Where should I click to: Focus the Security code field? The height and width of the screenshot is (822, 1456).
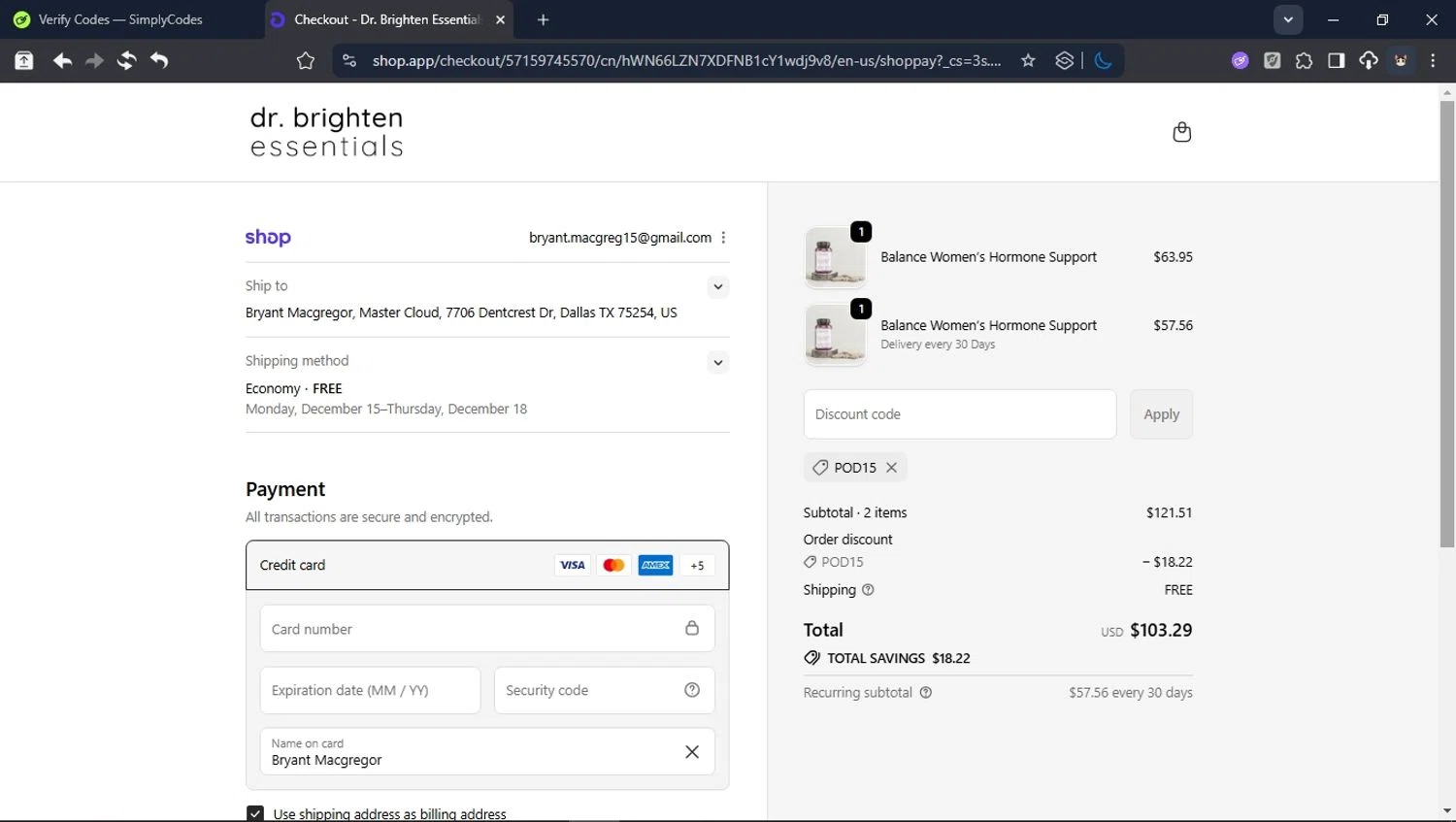604,690
